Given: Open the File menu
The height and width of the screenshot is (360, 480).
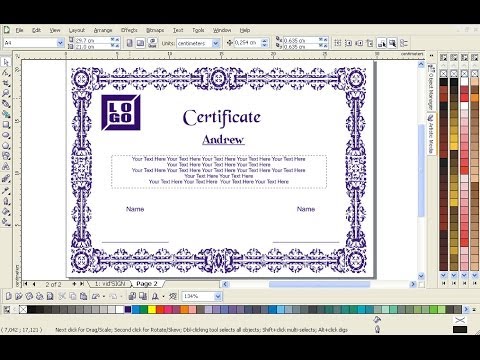Looking at the screenshot, I should coord(19,30).
